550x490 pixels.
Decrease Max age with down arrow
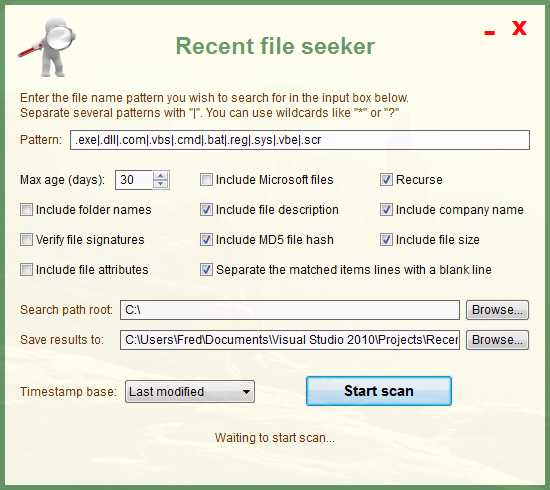click(x=161, y=184)
